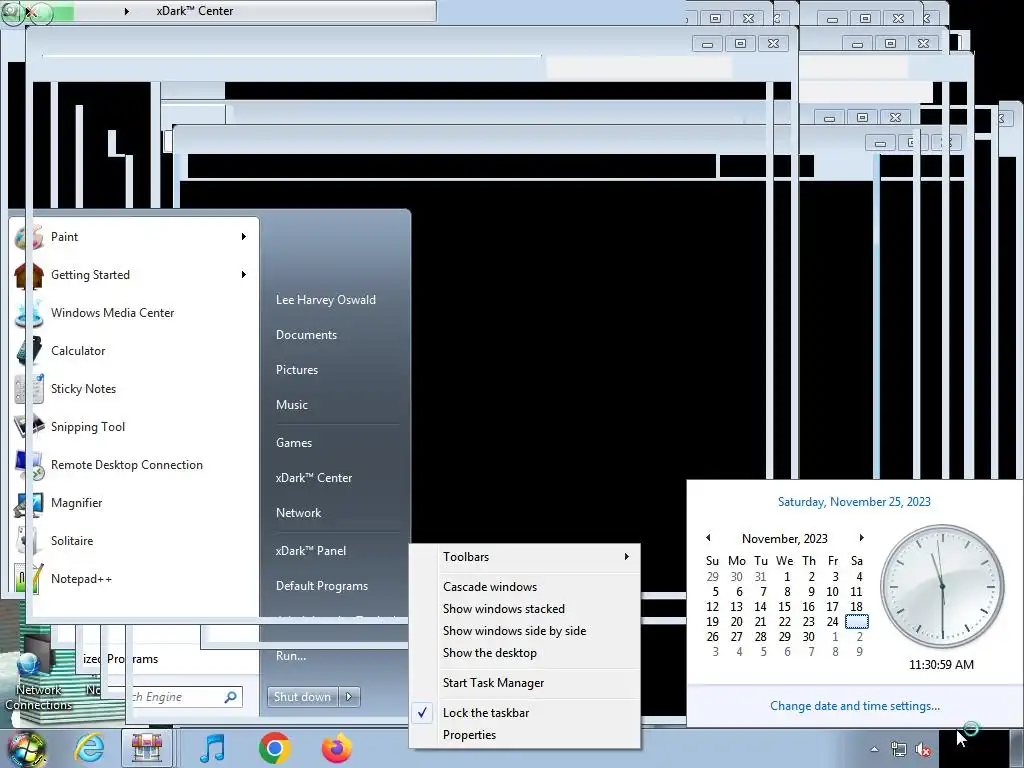1024x768 pixels.
Task: Select the active store app on the taskbar
Action: tap(147, 748)
